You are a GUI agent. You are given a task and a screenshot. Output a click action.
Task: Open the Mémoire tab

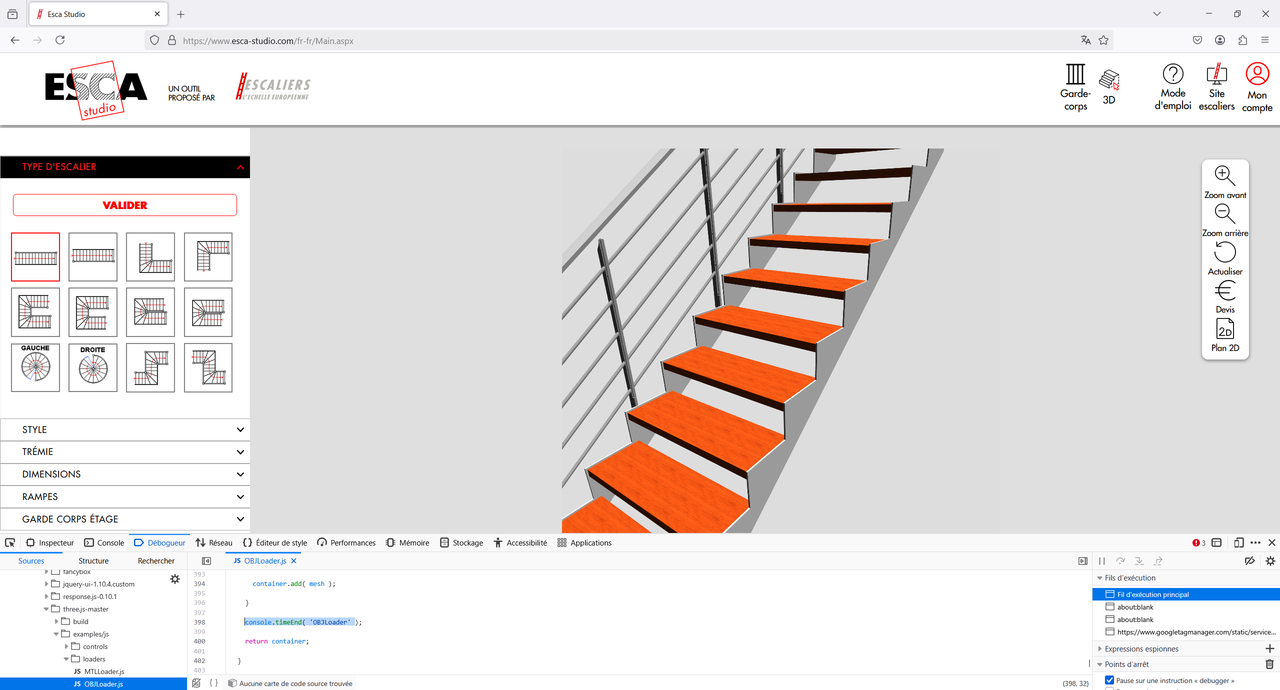click(x=407, y=543)
